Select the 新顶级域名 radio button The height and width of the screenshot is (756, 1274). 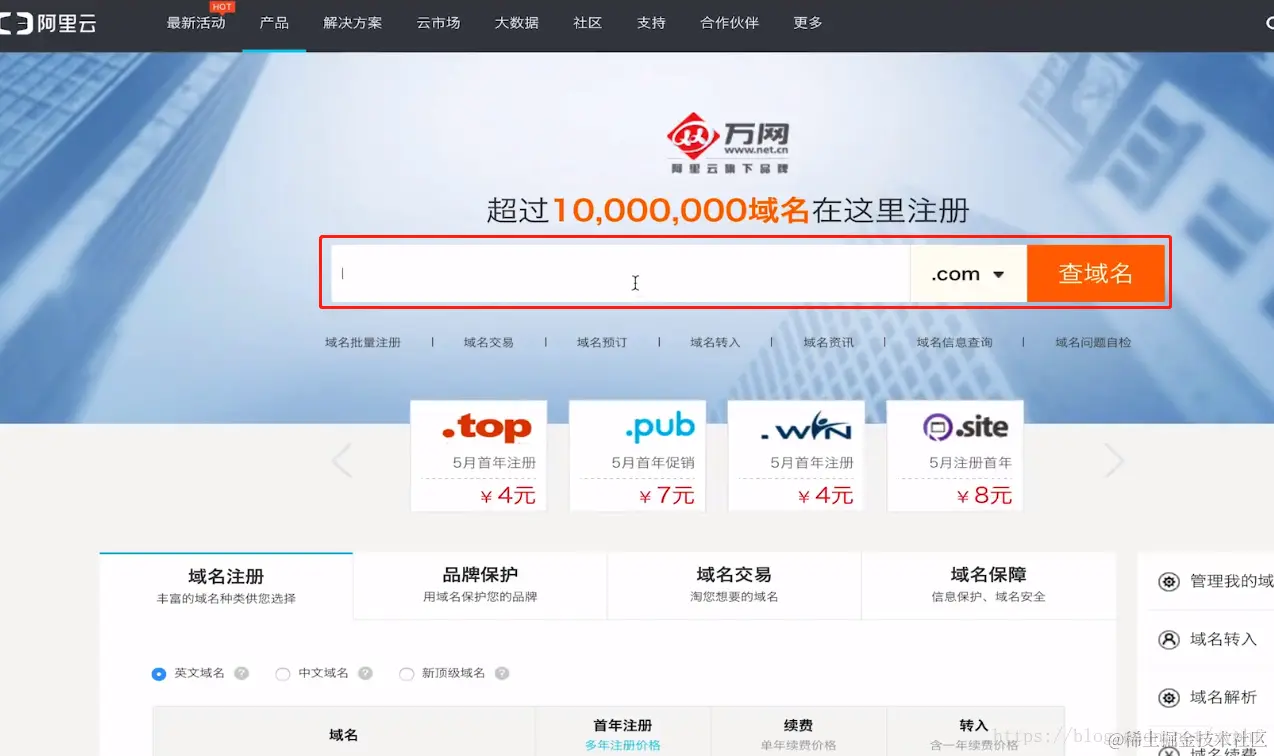406,674
